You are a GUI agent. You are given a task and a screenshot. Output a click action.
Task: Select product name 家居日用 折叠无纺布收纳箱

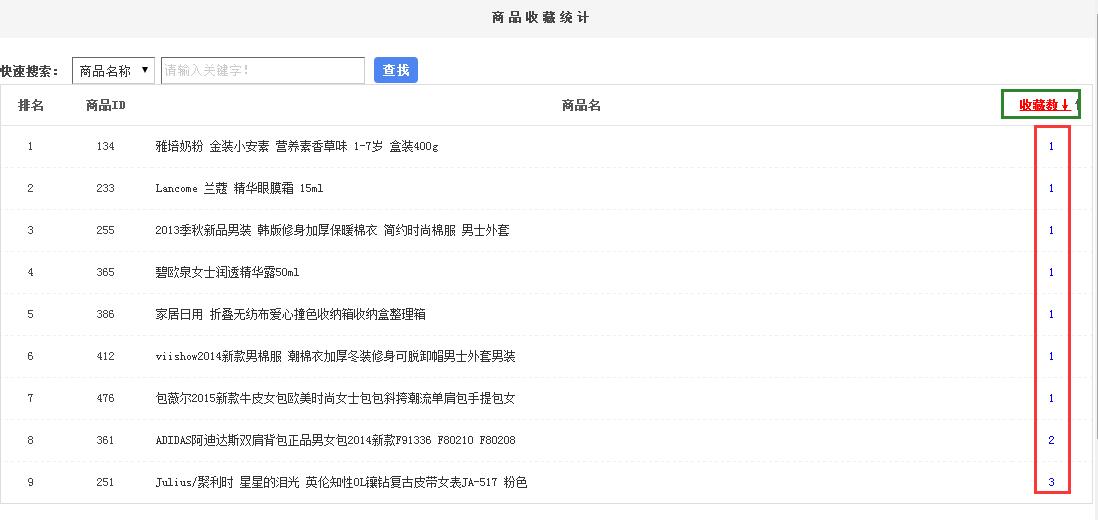[x=291, y=314]
